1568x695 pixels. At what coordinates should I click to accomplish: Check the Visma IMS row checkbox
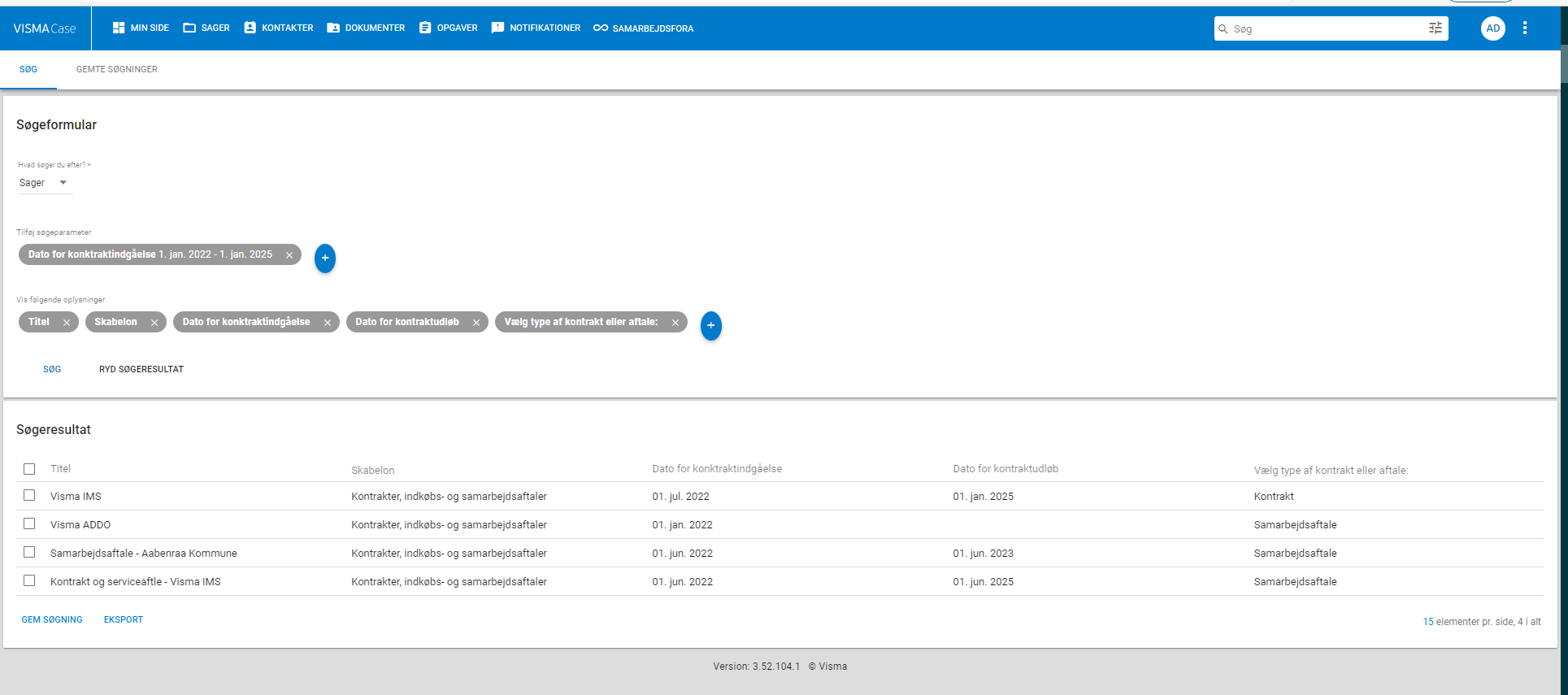[x=29, y=495]
